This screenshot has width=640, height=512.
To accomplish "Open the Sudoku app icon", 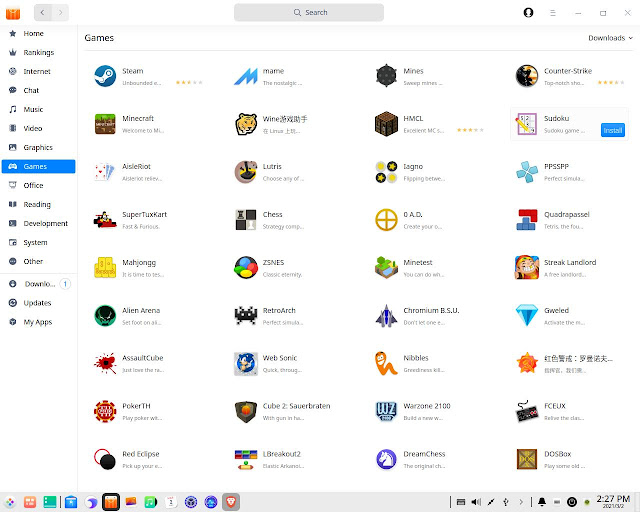I will 527,124.
